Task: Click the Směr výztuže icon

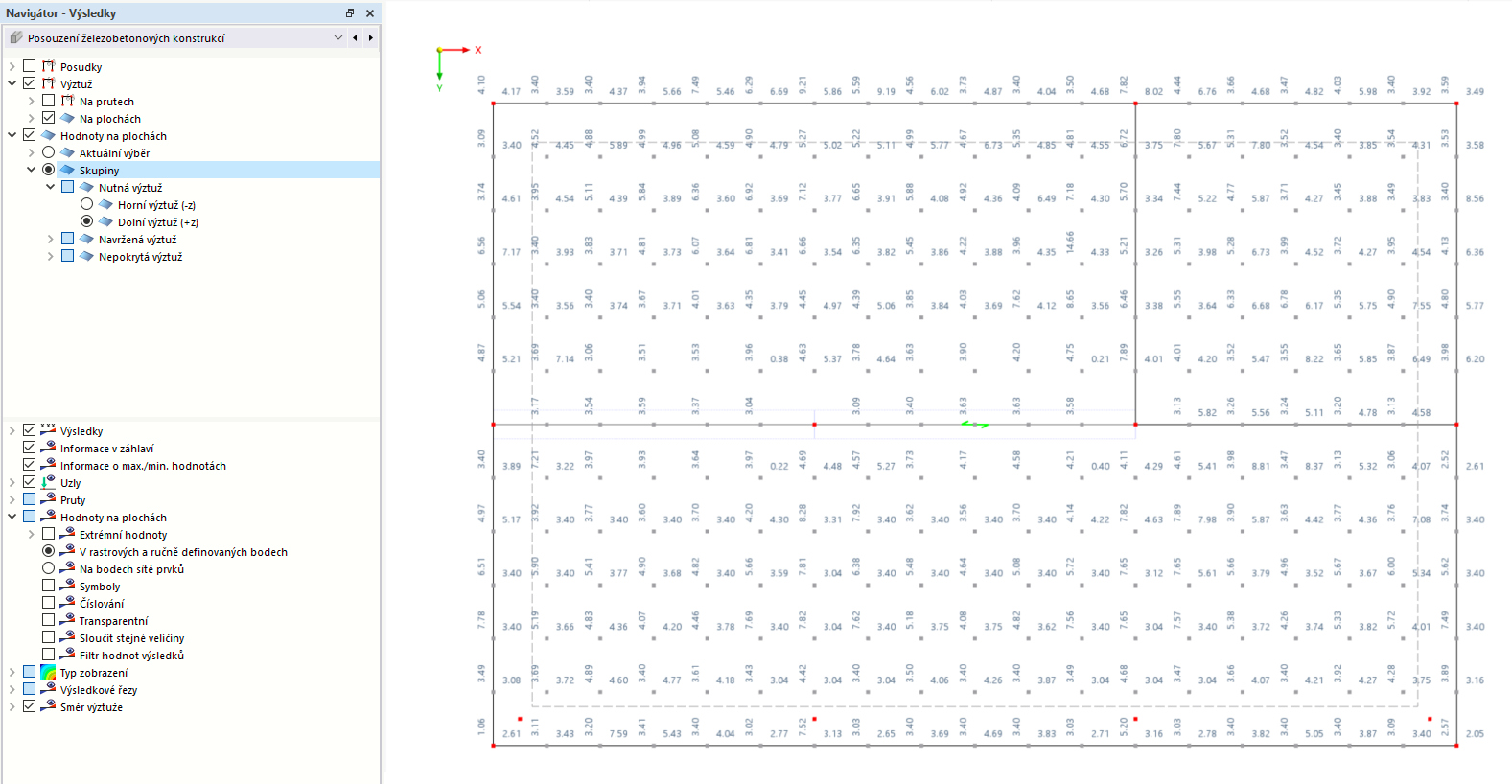Action: click(48, 705)
